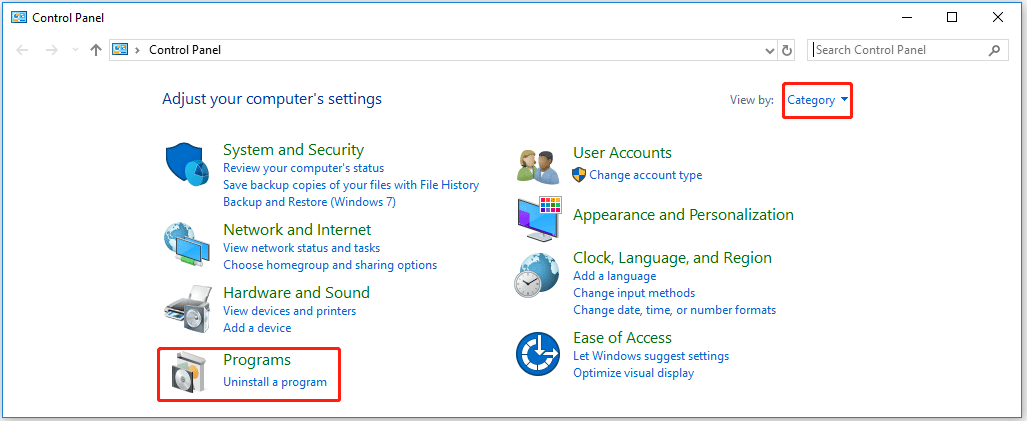Screen dimensions: 1027x421
Task: Minimize the Control Panel window
Action: point(906,18)
